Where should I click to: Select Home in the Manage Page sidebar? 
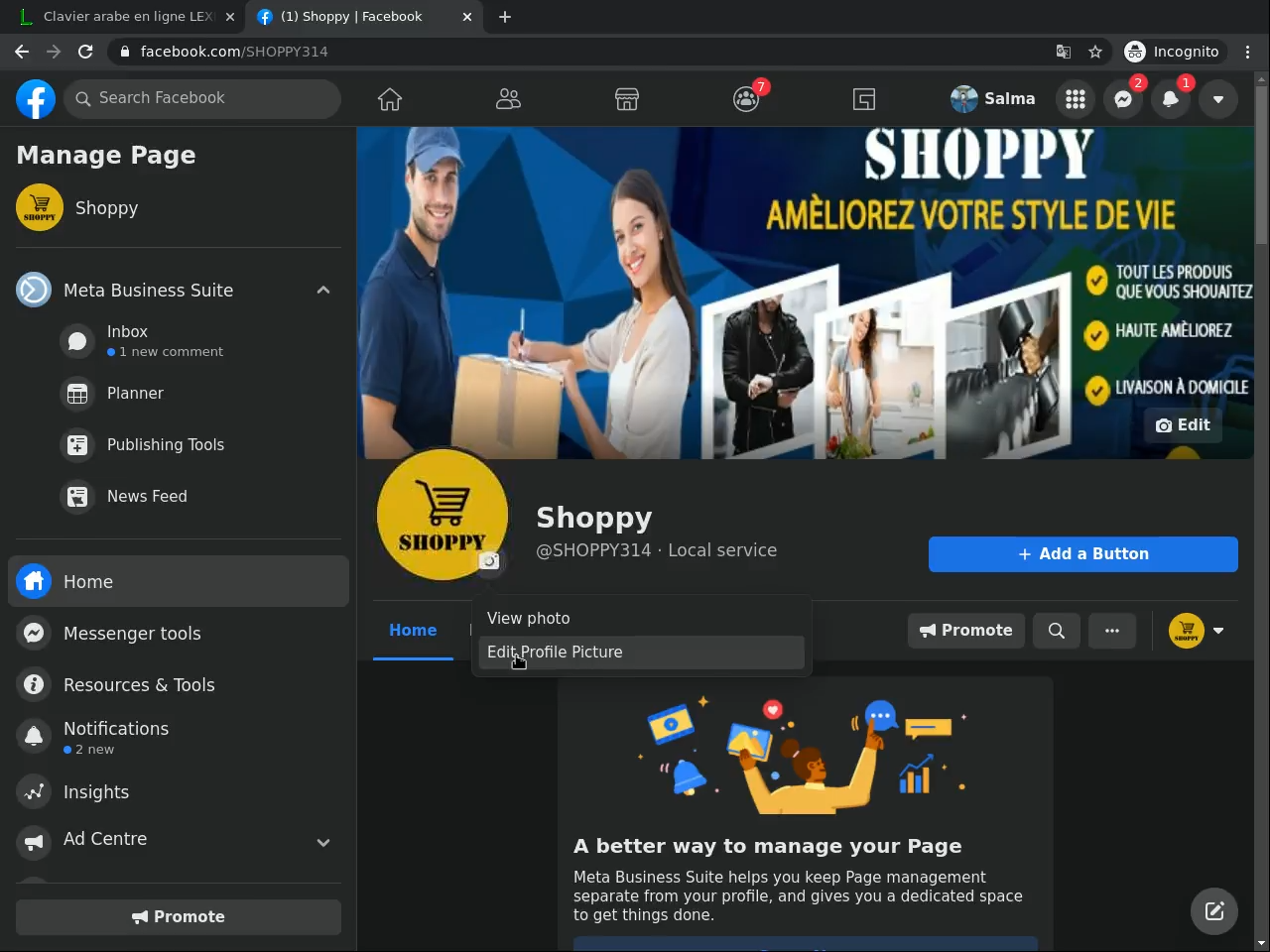click(179, 581)
